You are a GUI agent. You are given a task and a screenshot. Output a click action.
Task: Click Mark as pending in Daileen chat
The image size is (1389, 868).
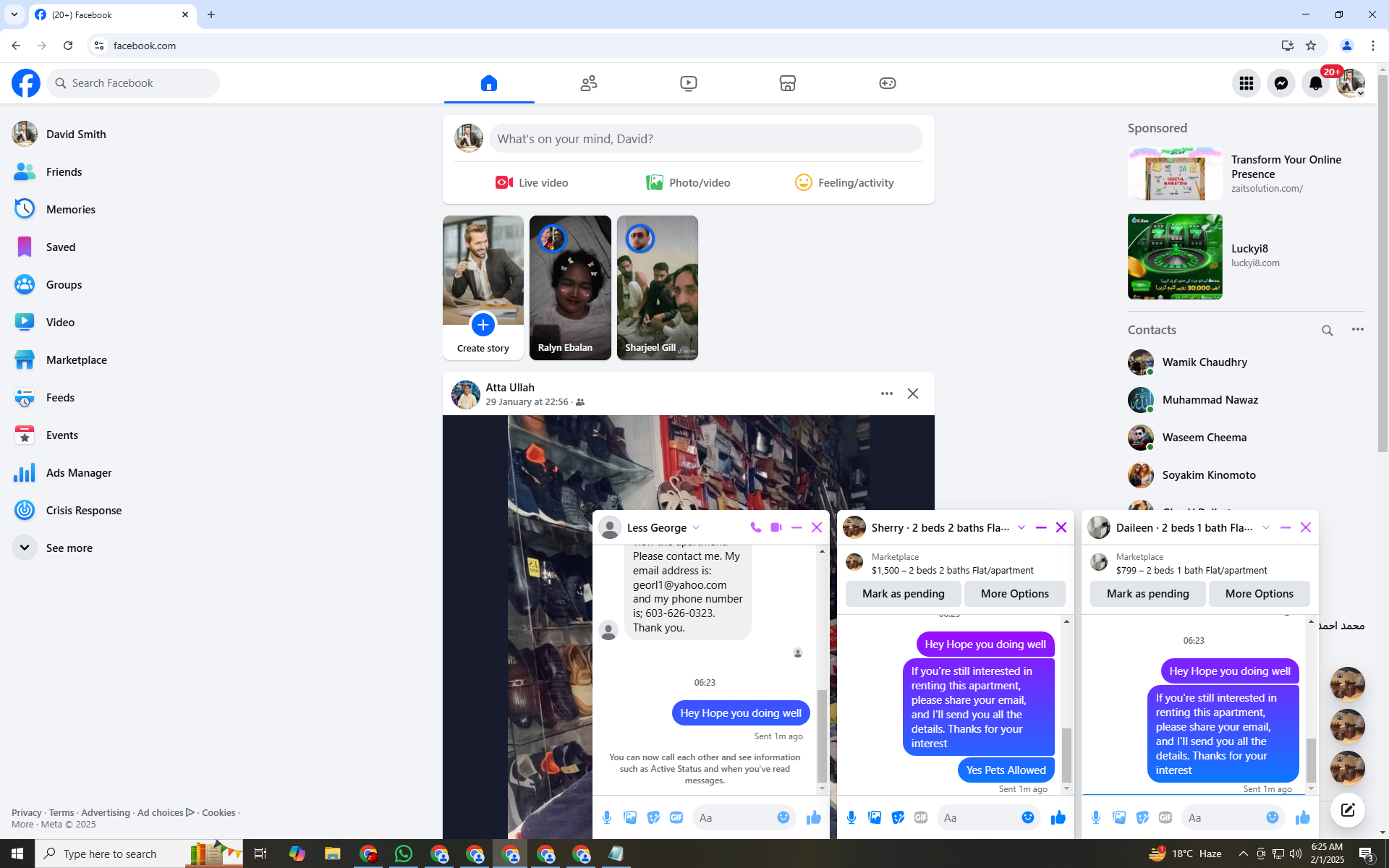point(1147,593)
